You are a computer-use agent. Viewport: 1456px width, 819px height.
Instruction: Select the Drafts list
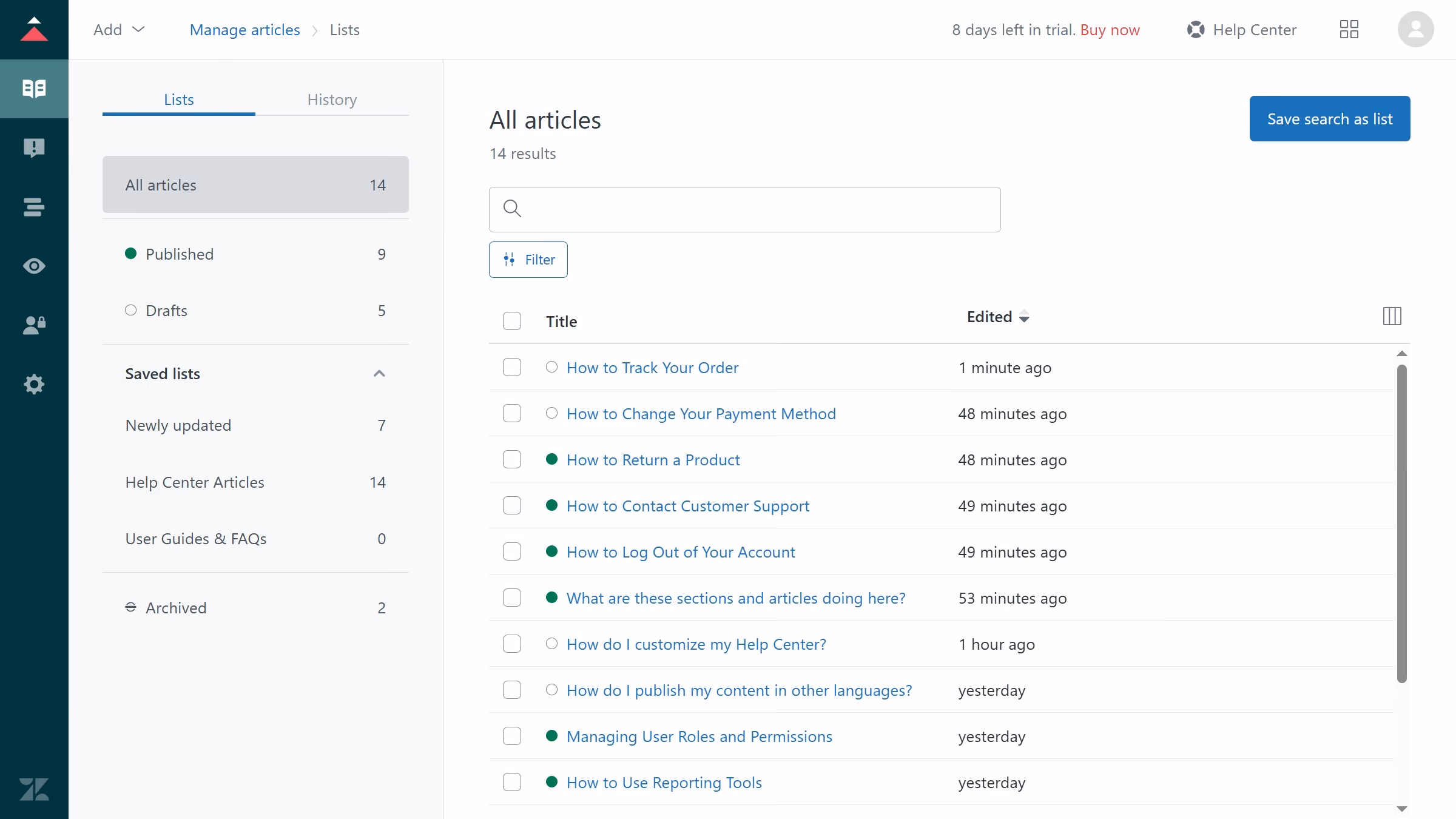tap(255, 310)
